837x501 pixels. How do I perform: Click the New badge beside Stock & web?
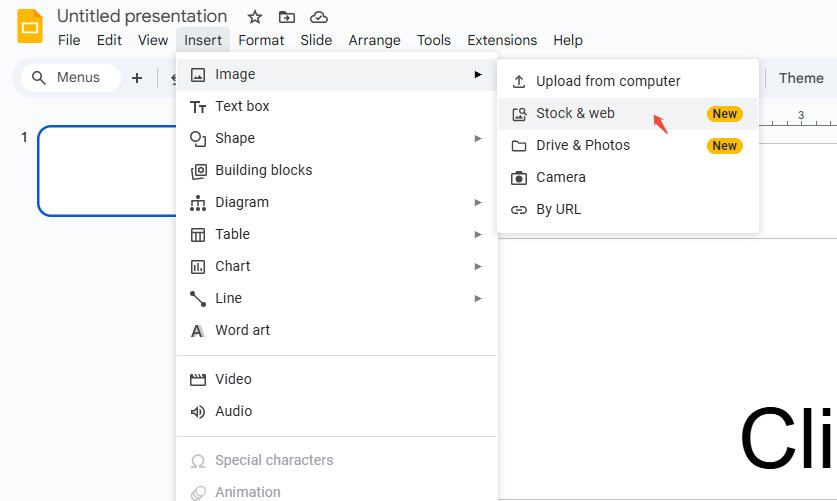pos(724,114)
